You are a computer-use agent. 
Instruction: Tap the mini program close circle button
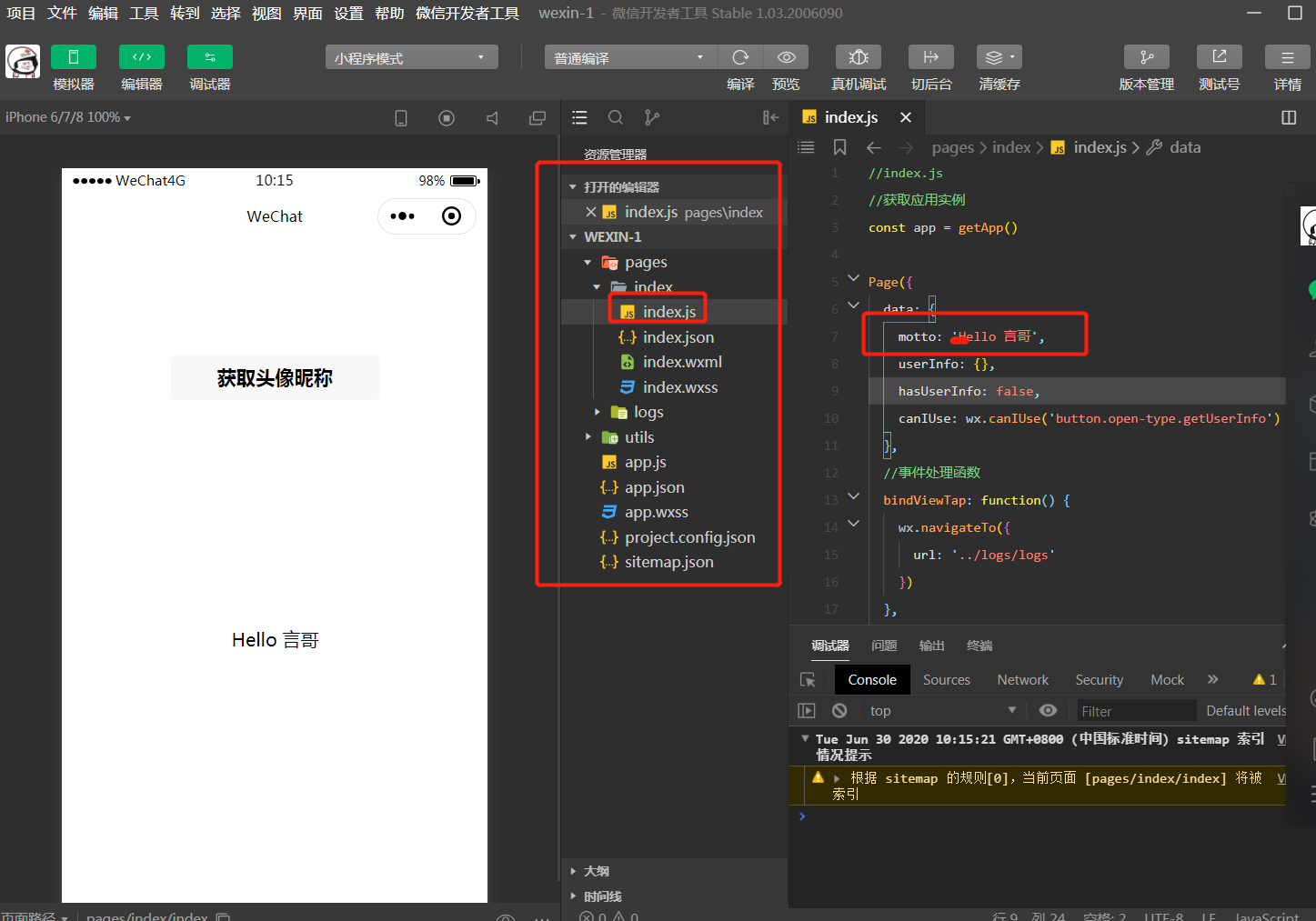(x=451, y=215)
